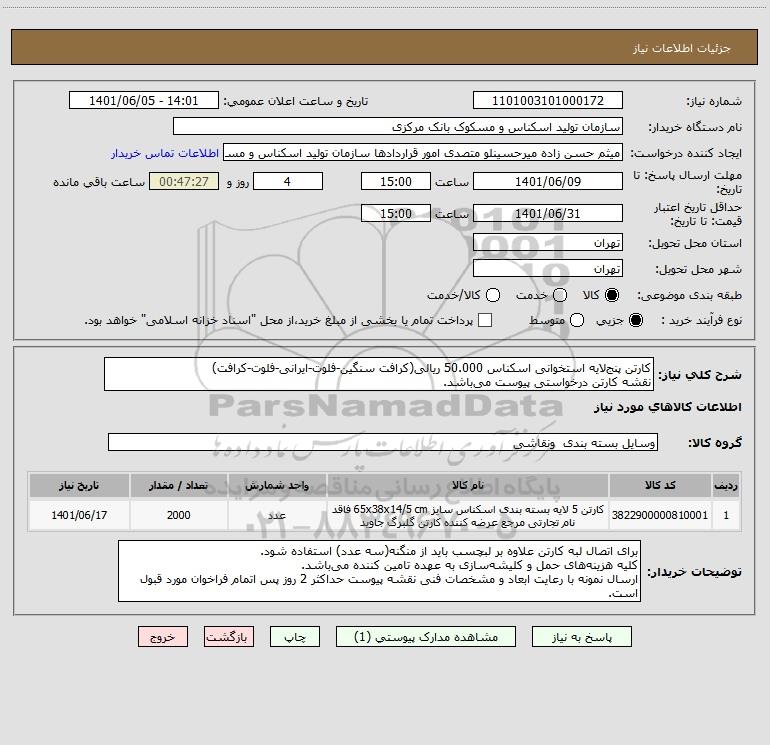
Task: Toggle the اسناد خزانه اسلامی payment checkbox
Action: coord(485,320)
